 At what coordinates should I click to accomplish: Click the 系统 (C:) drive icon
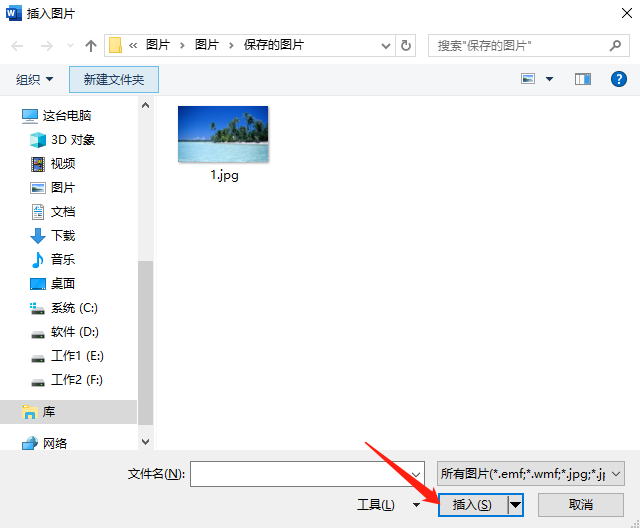[x=37, y=308]
